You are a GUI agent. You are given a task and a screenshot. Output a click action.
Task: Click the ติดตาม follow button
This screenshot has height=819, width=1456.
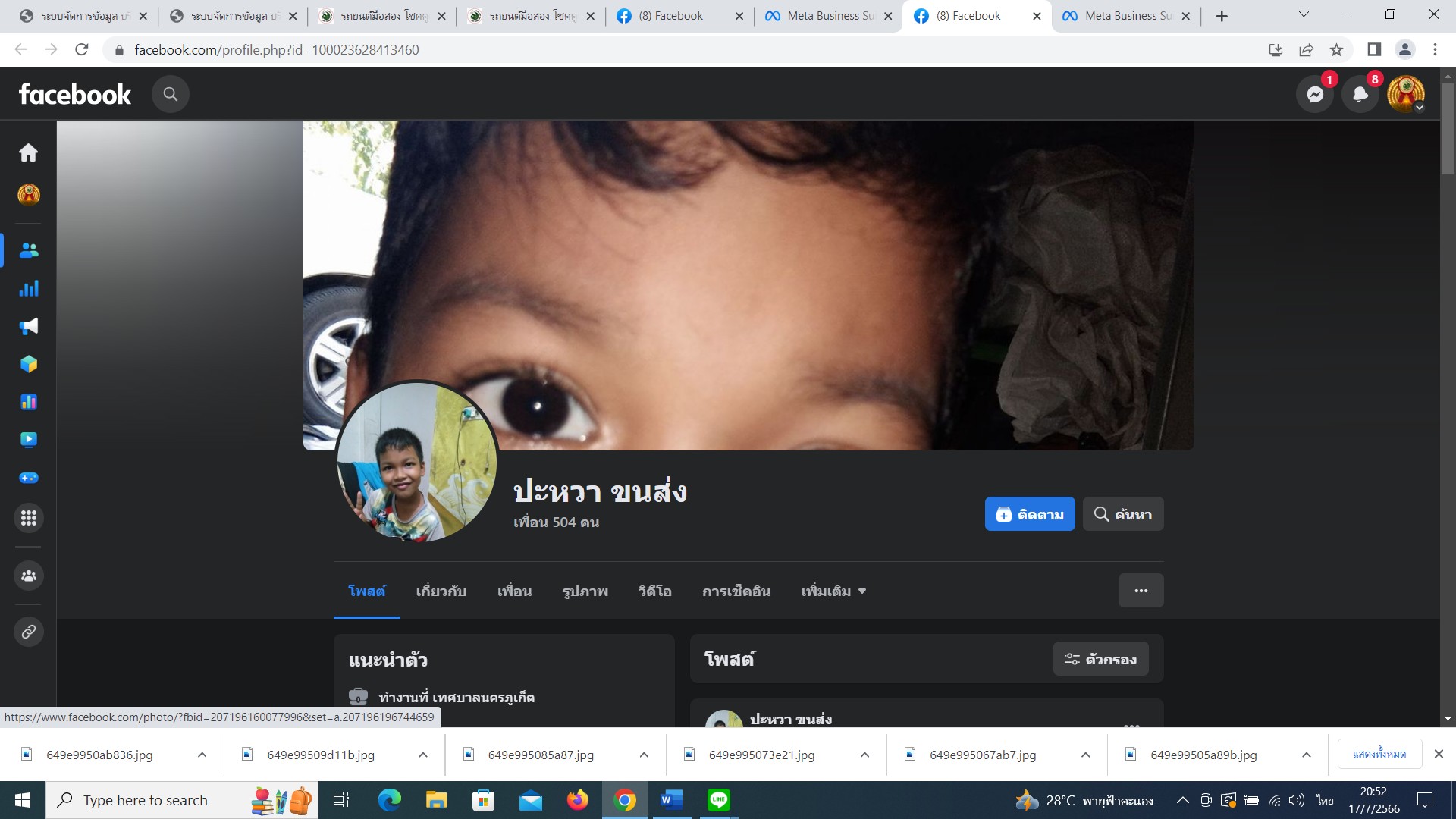[1029, 514]
